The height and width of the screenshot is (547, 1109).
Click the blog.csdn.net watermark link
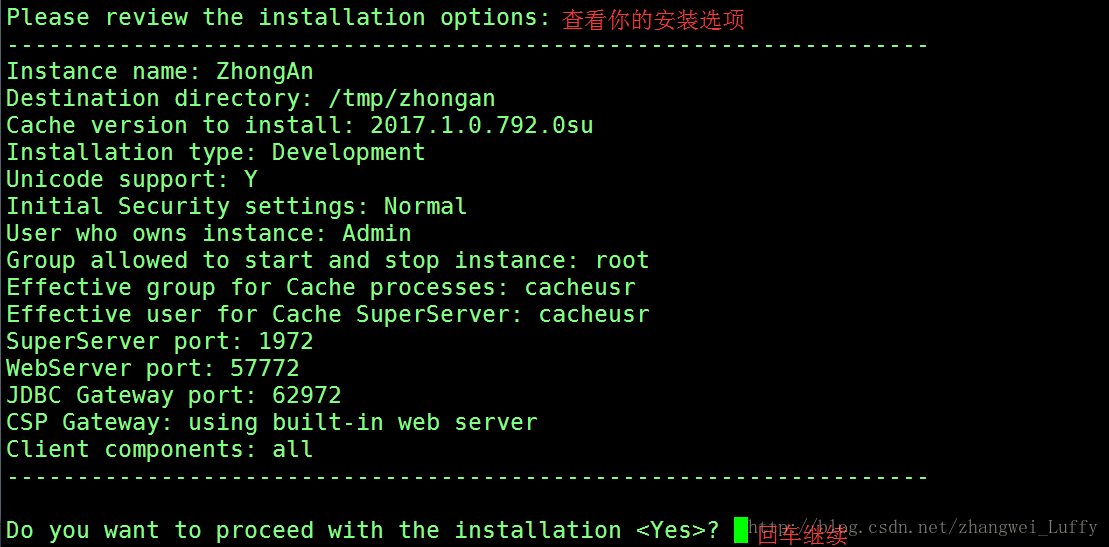pos(923,526)
